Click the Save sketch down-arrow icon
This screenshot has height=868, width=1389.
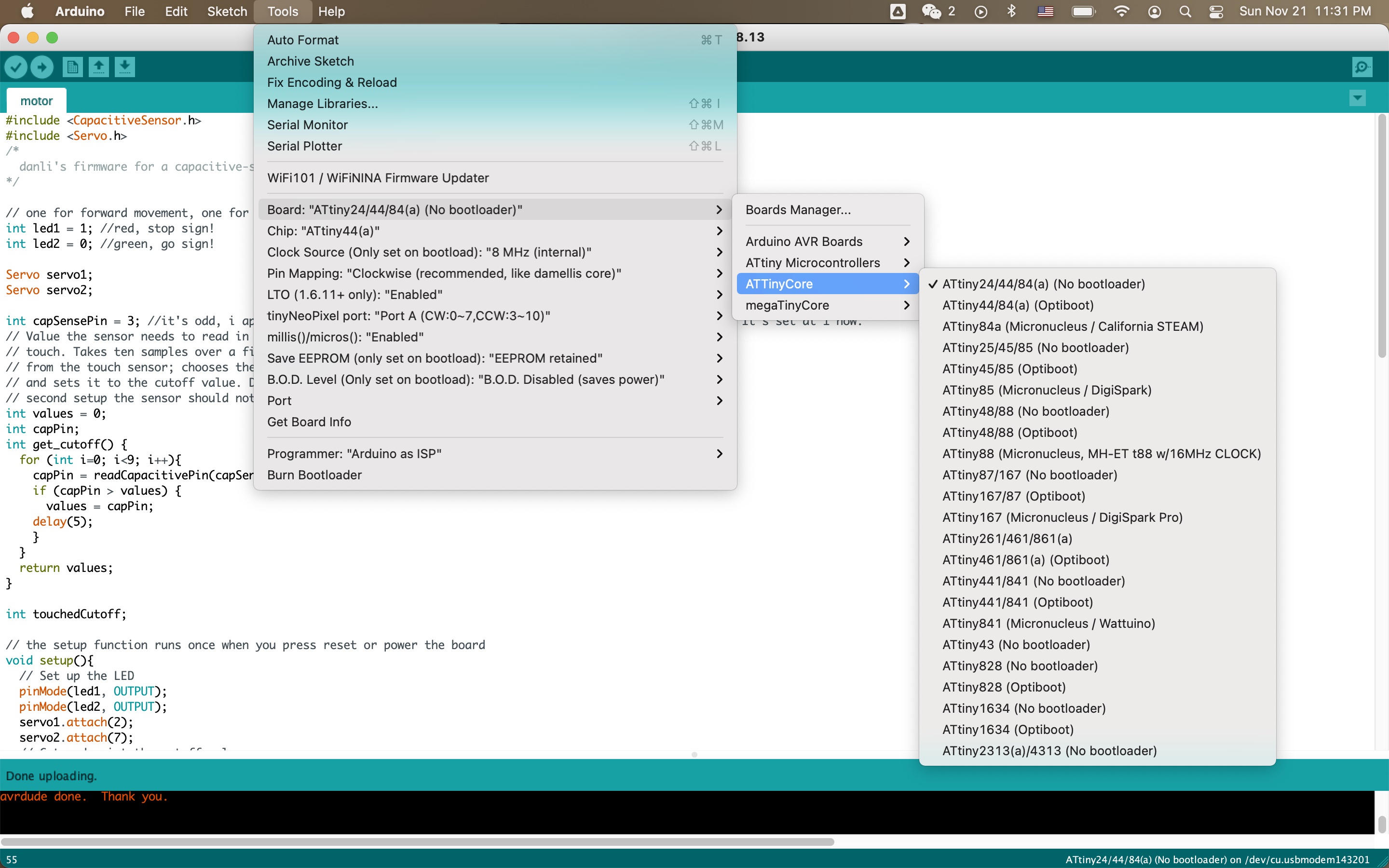(x=124, y=67)
